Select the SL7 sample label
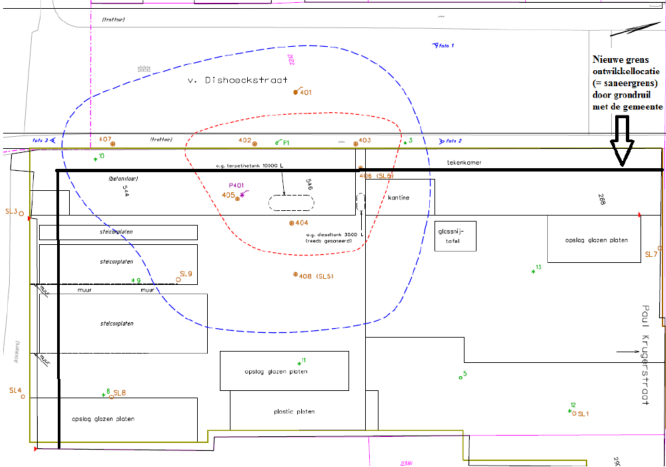666x467 pixels. click(x=651, y=254)
